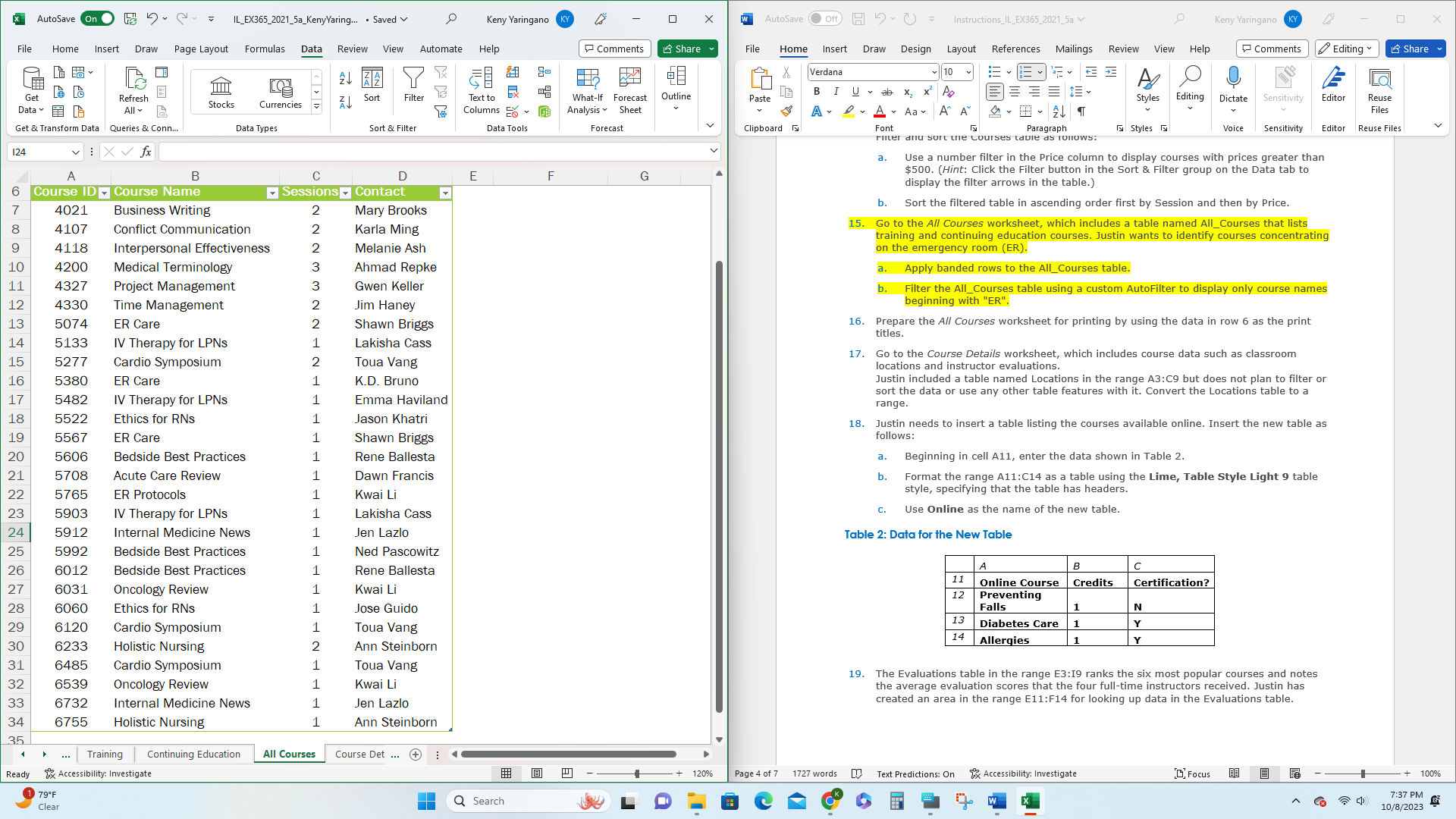The height and width of the screenshot is (819, 1456).
Task: Toggle bold formatting in Word
Action: point(816,91)
